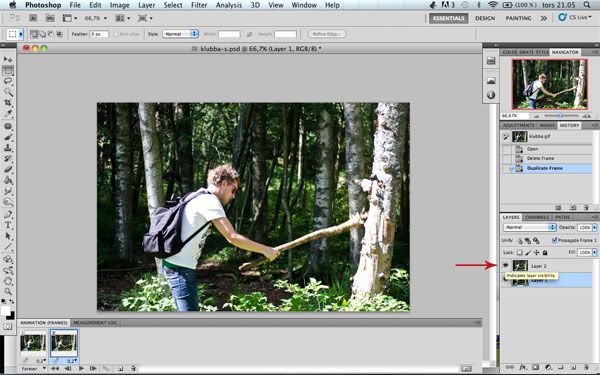Adjust the Navigator zoom slider
This screenshot has width=600, height=375.
pyautogui.click(x=560, y=115)
